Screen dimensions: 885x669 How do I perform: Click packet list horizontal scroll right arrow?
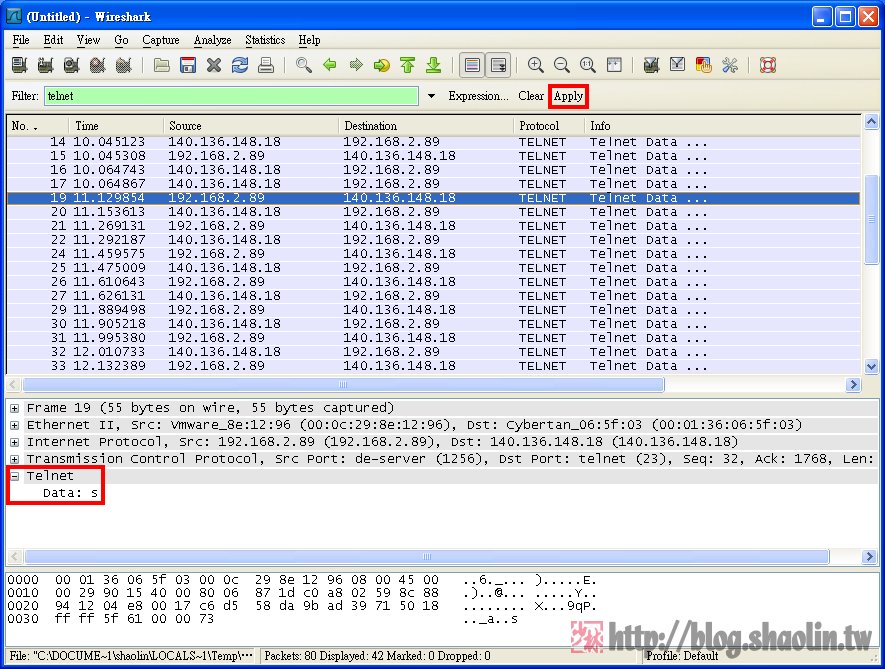pos(853,384)
